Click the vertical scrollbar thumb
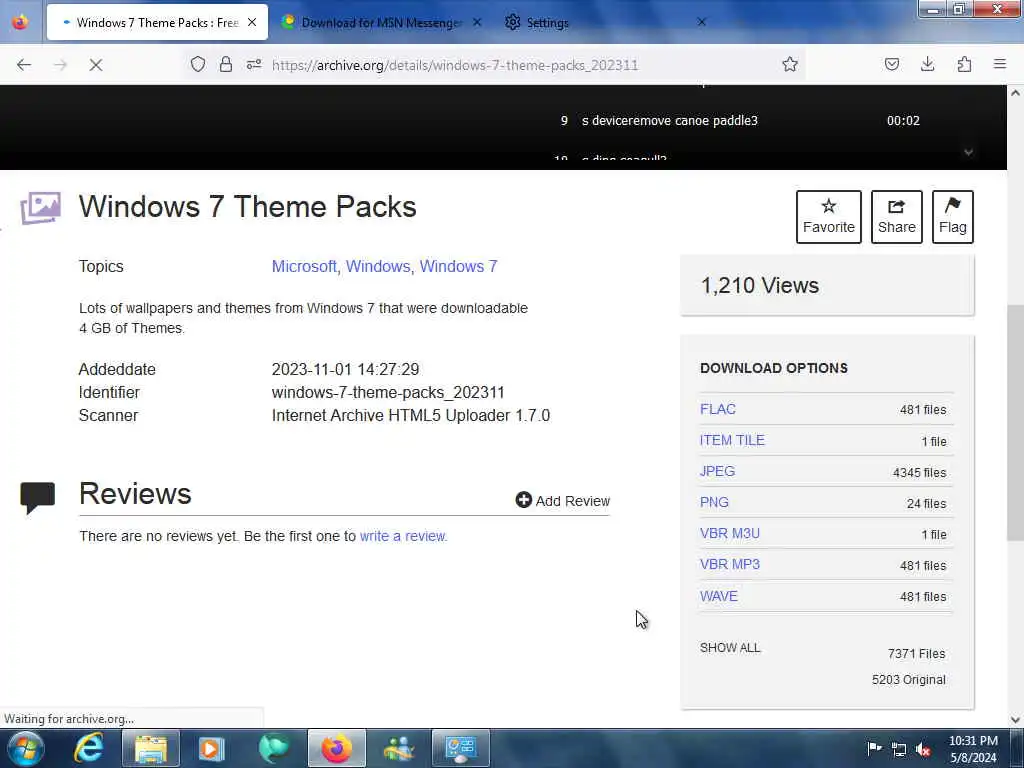This screenshot has width=1024, height=768. (x=1015, y=423)
